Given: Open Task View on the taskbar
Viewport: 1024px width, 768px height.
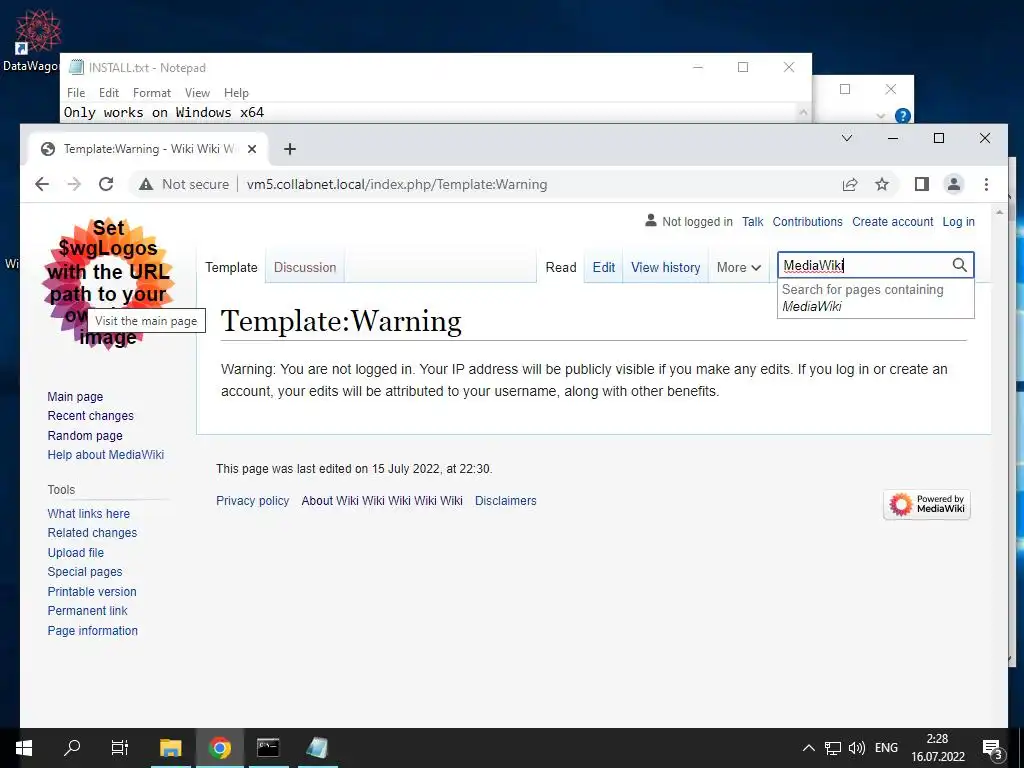Looking at the screenshot, I should [x=120, y=748].
